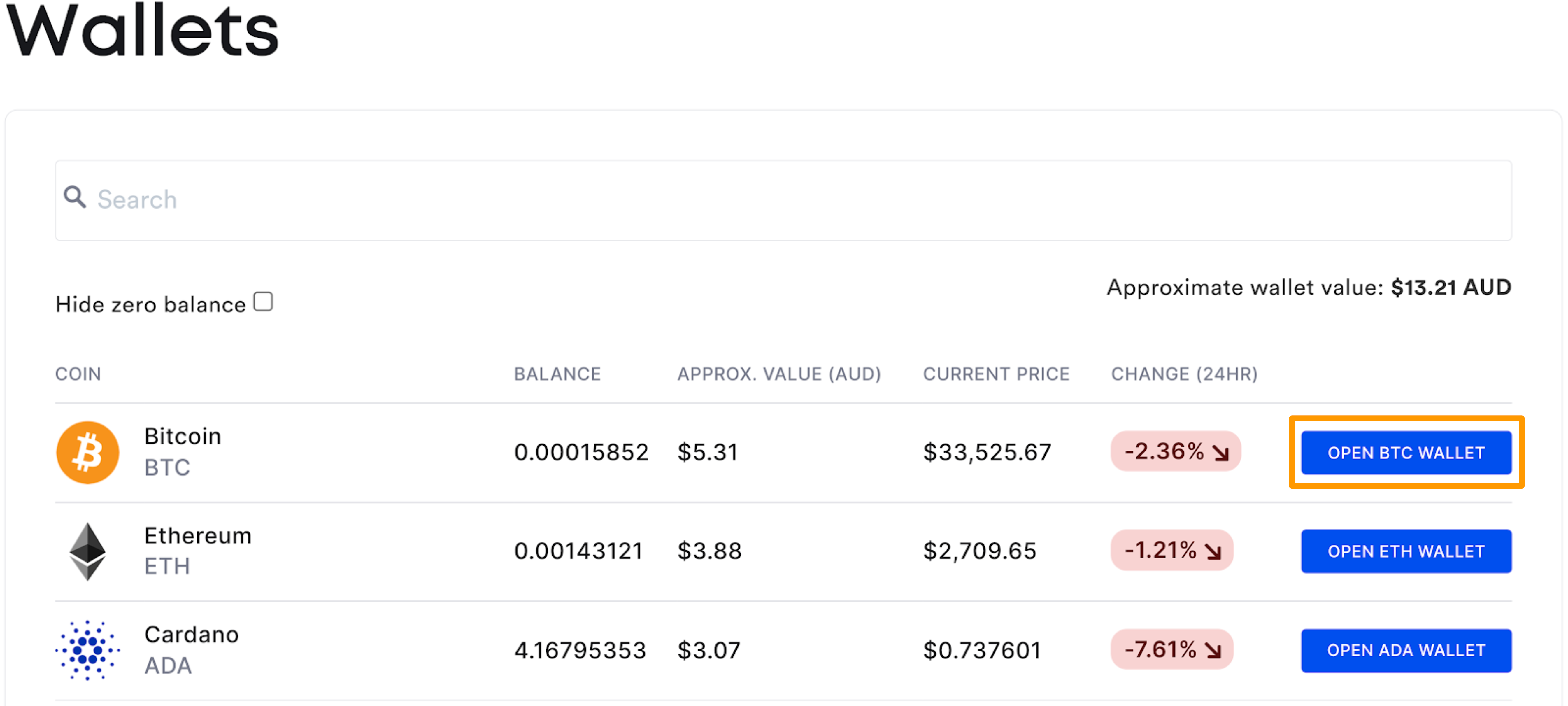This screenshot has height=706, width=1568.
Task: Click the Ethereum coin name
Action: [x=198, y=536]
